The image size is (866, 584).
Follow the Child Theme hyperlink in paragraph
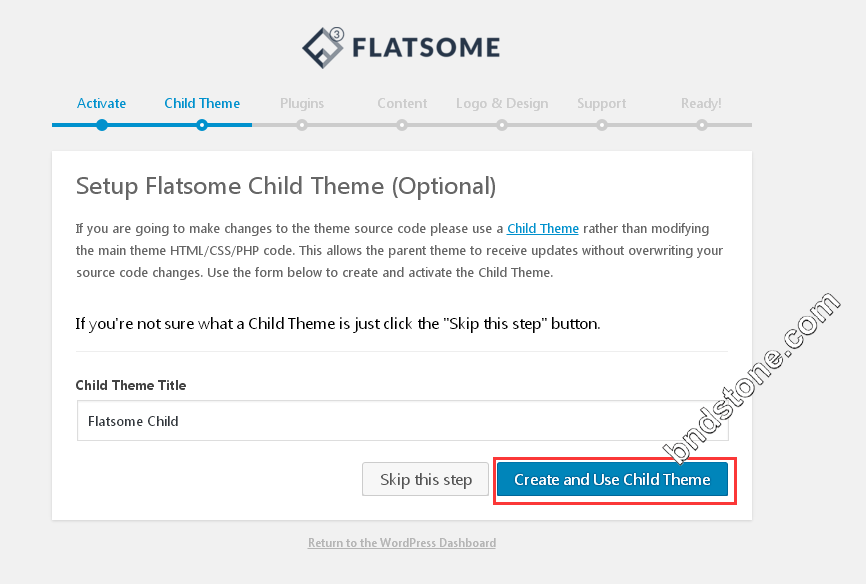(x=543, y=229)
